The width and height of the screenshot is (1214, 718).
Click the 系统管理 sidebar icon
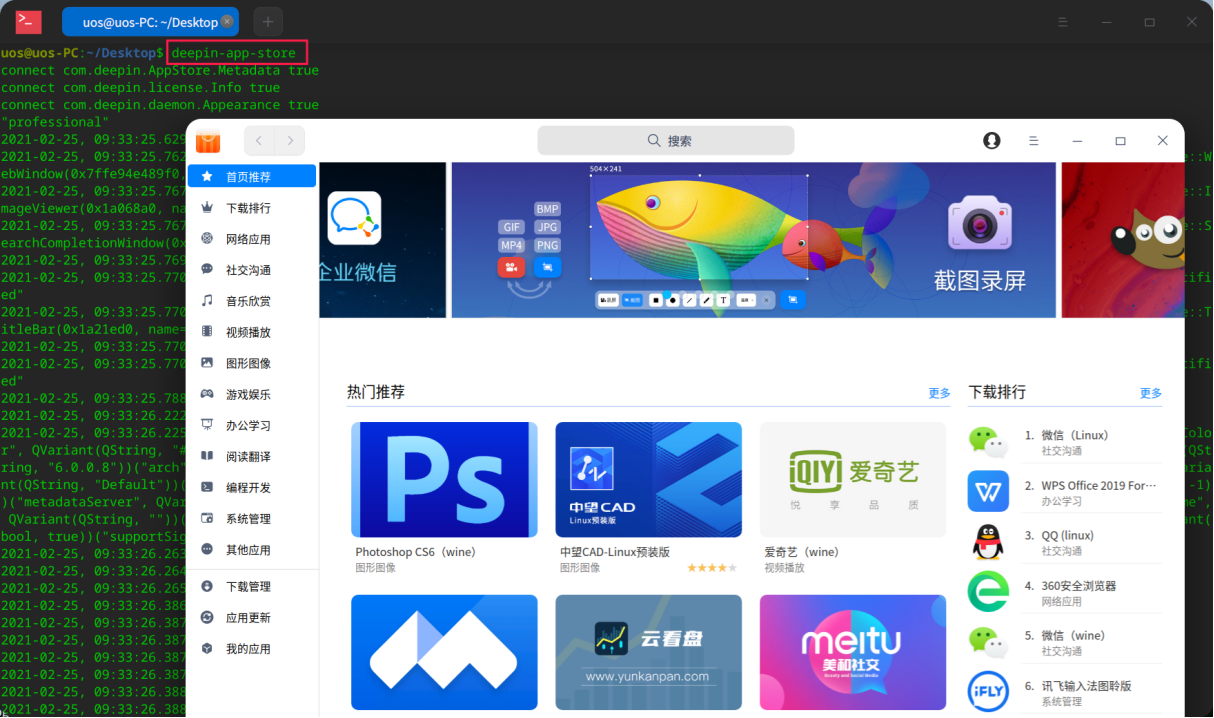[x=207, y=518]
